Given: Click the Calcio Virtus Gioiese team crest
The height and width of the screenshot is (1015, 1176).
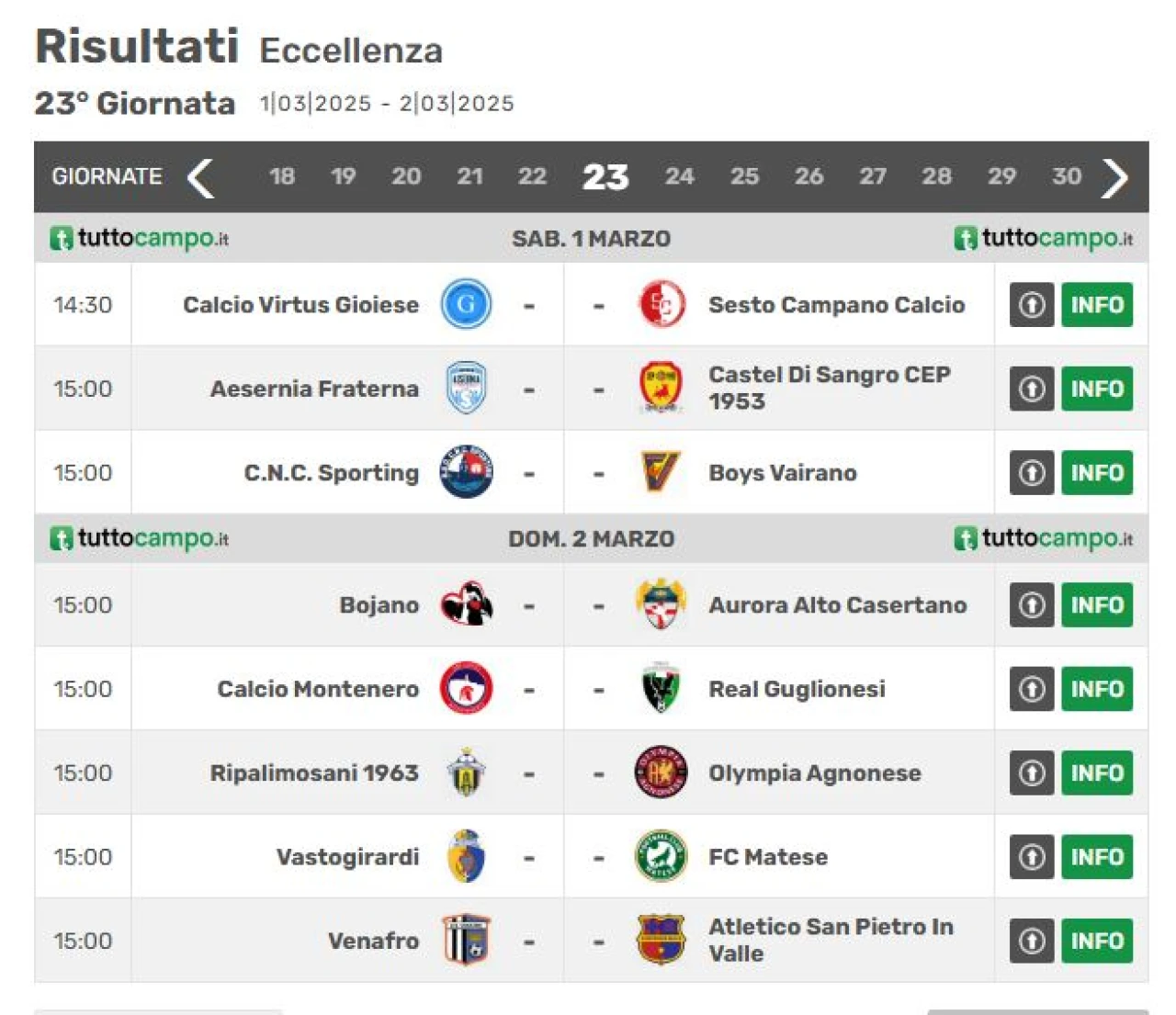Looking at the screenshot, I should (x=466, y=304).
